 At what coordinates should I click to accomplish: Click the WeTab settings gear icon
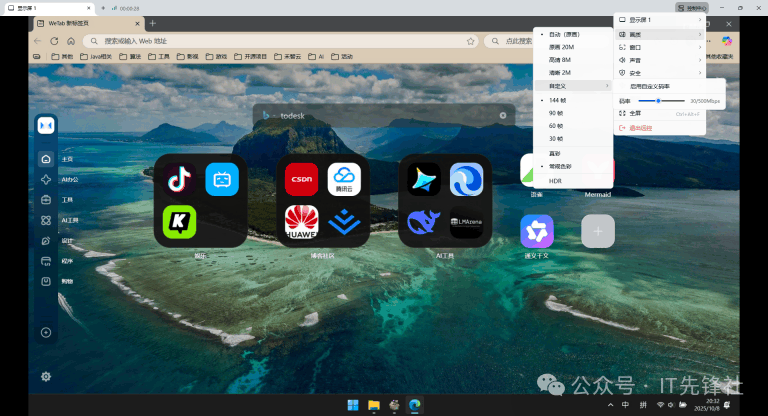pyautogui.click(x=46, y=376)
